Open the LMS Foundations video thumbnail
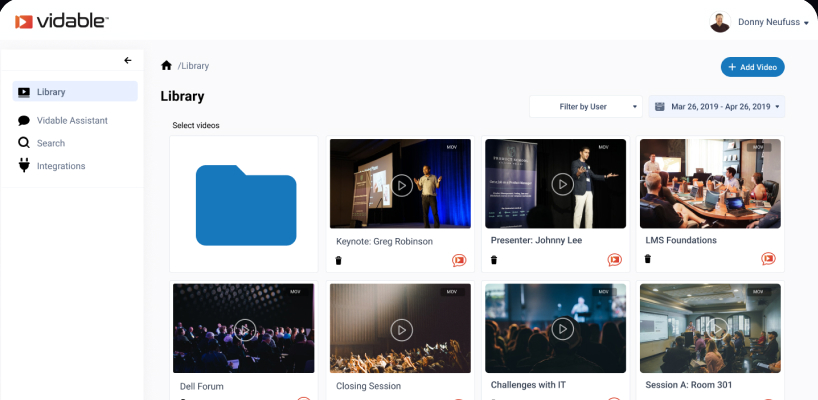818x400 pixels. (x=710, y=184)
